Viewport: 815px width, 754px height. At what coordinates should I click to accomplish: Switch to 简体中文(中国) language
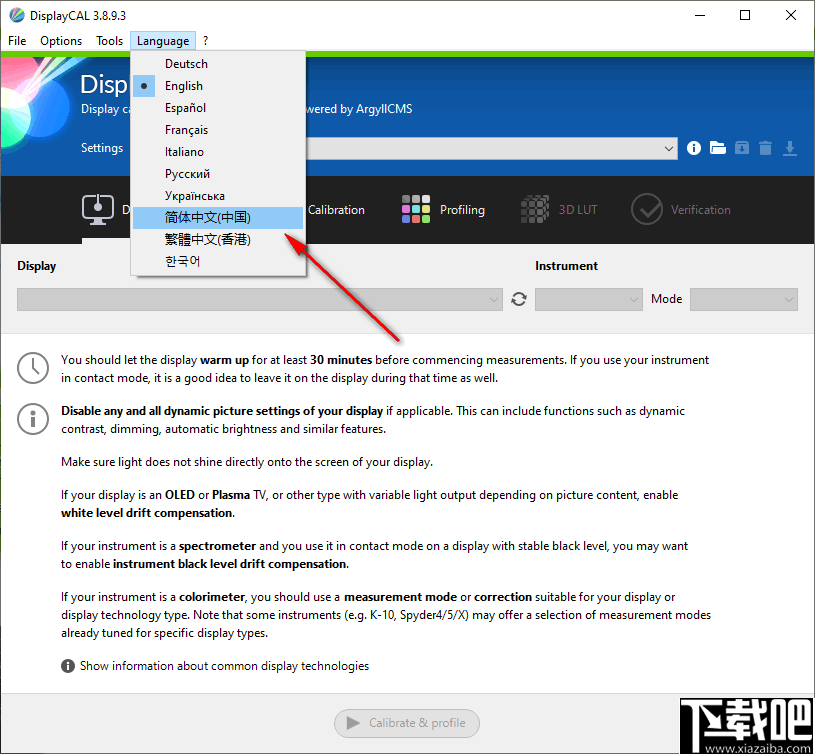click(218, 218)
